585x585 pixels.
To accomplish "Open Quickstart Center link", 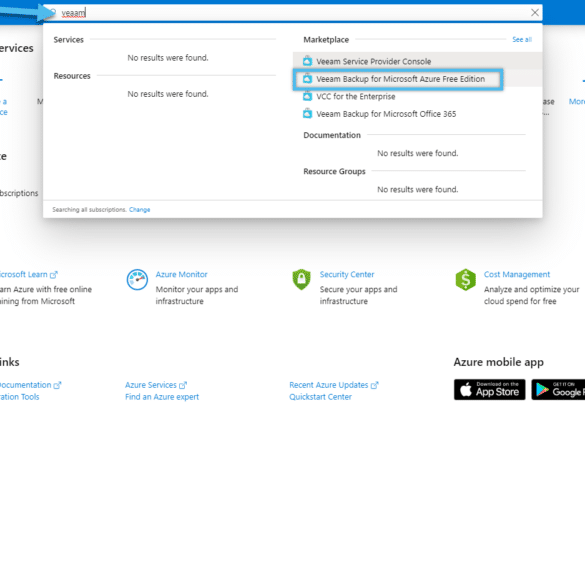I will click(x=320, y=397).
